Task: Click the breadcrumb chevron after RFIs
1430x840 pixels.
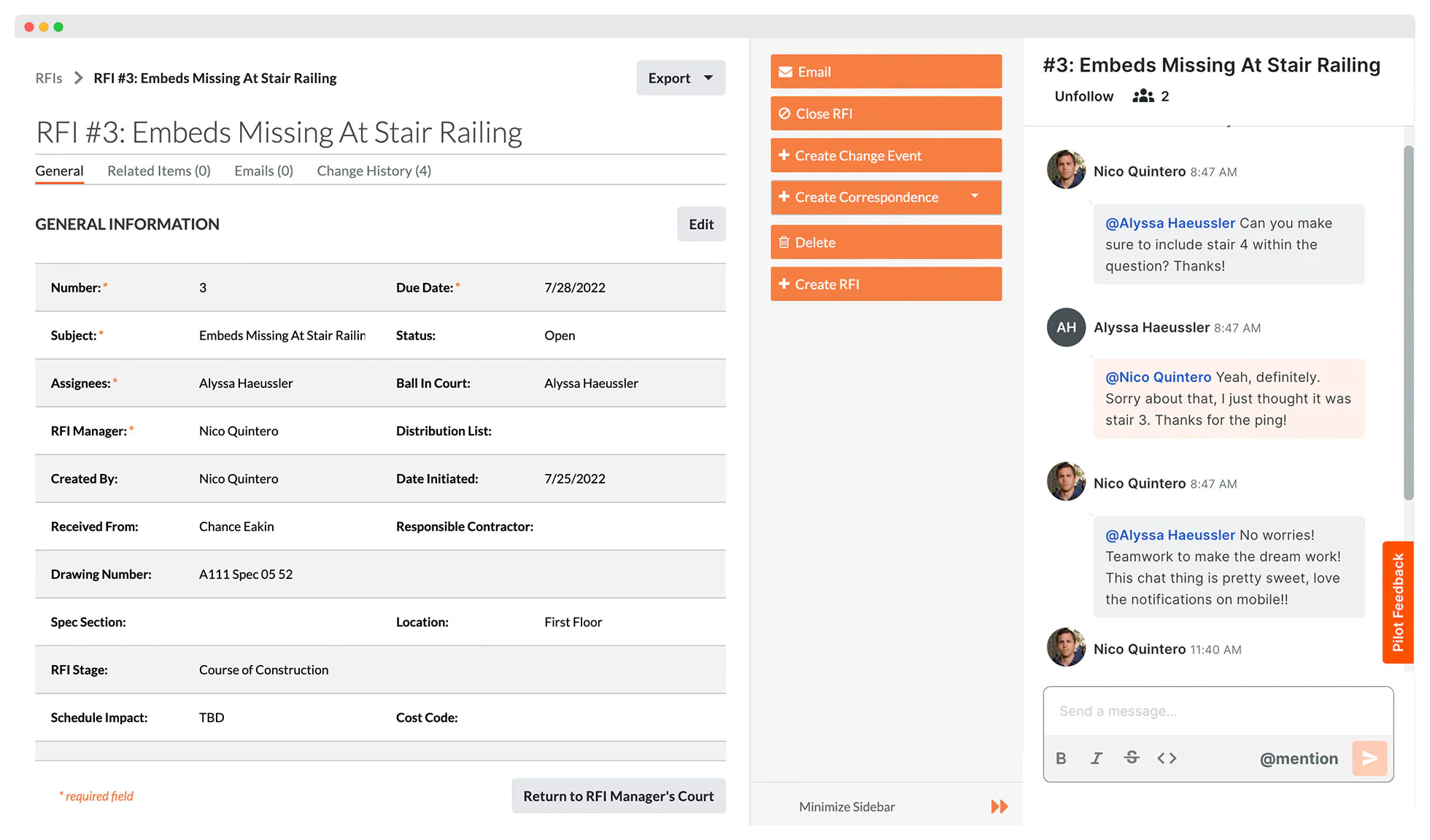Action: click(78, 78)
